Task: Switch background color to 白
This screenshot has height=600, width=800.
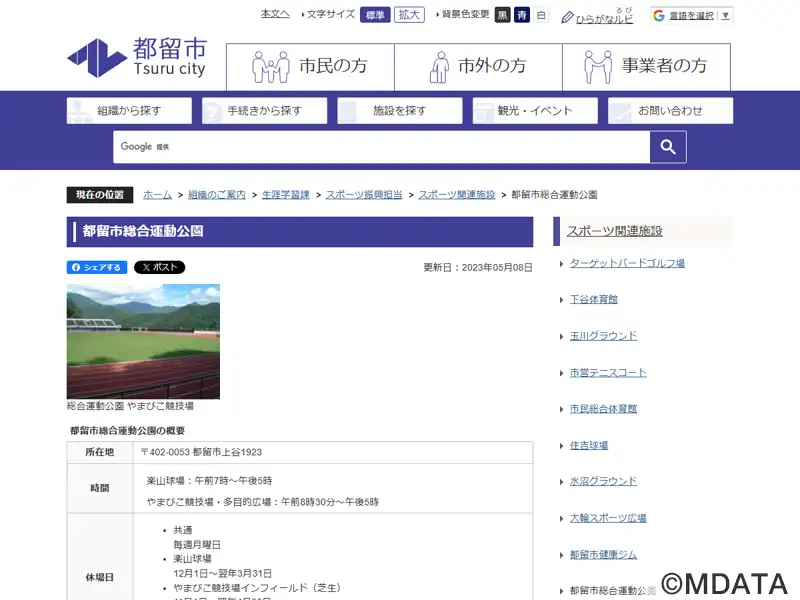Action: pos(541,15)
